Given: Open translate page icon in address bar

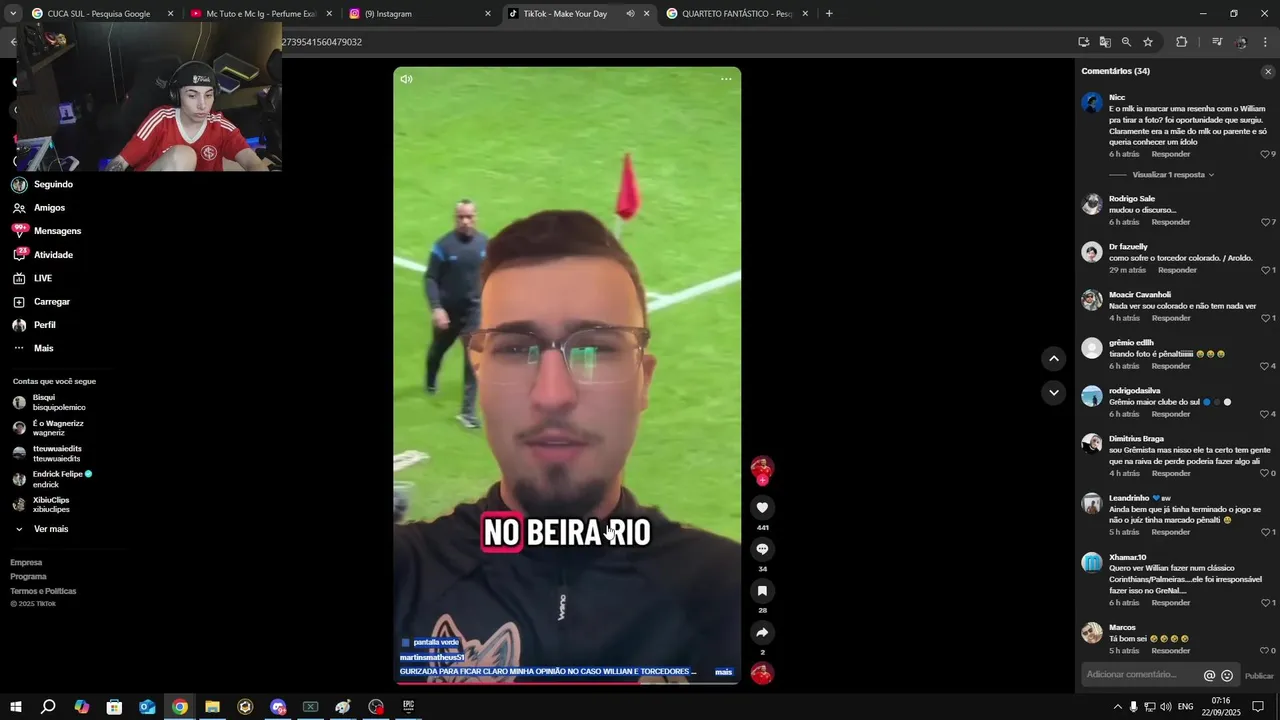Looking at the screenshot, I should tap(1105, 42).
